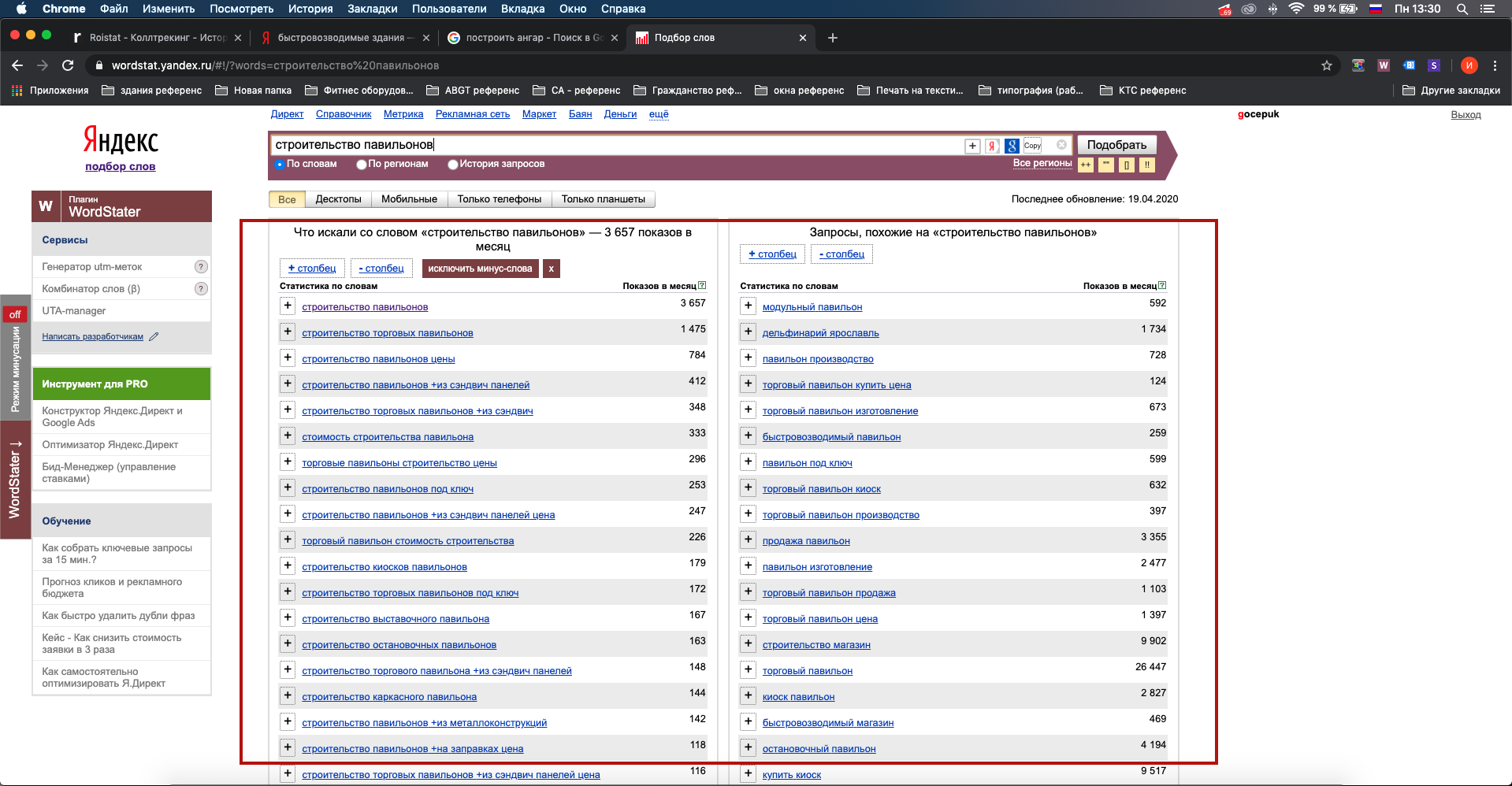The height and width of the screenshot is (786, 1512).
Task: Add 'строительство павильонов' with its plus button
Action: click(x=288, y=306)
